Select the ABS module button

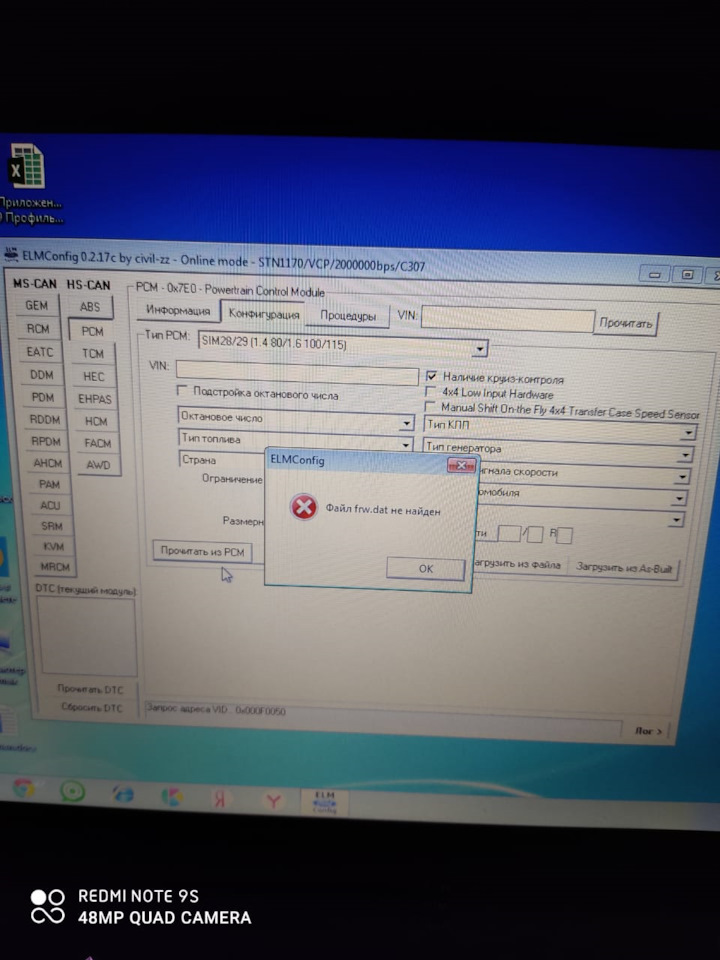point(90,307)
